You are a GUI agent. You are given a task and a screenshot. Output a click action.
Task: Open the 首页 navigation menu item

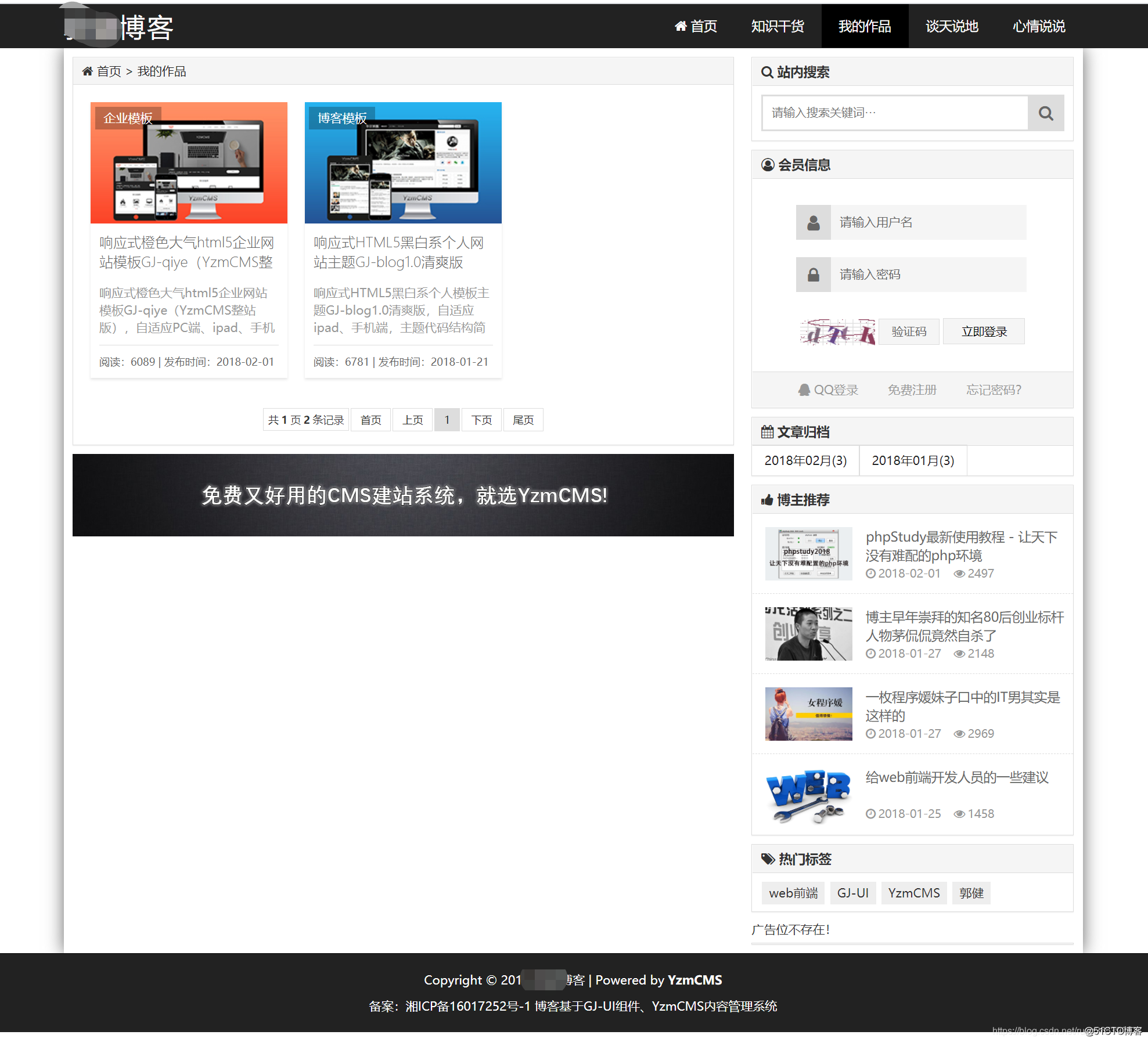click(x=696, y=27)
